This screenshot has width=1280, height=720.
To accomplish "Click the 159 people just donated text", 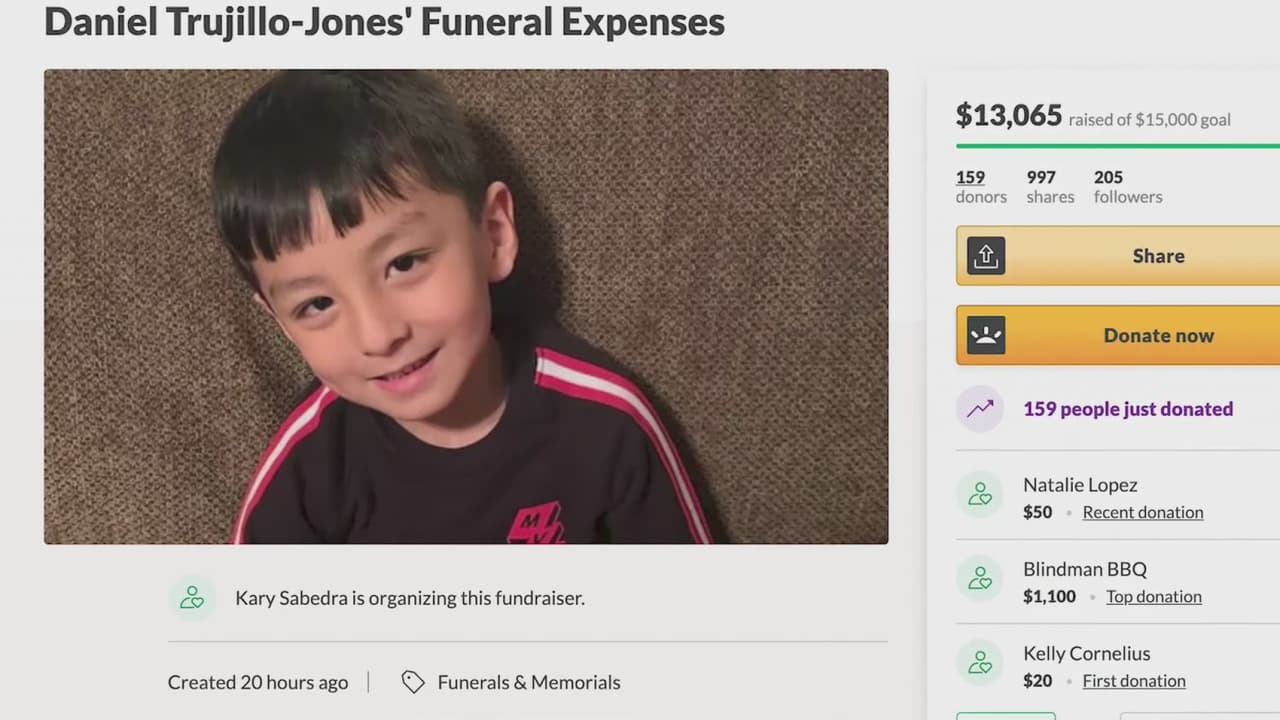I will pos(1128,409).
